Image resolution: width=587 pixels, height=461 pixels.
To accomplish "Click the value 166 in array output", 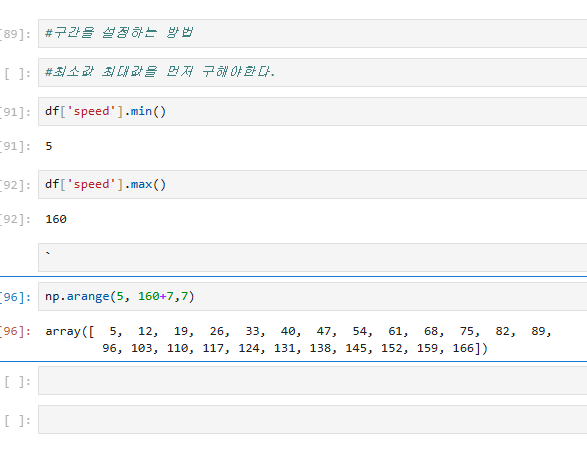I will (463, 348).
